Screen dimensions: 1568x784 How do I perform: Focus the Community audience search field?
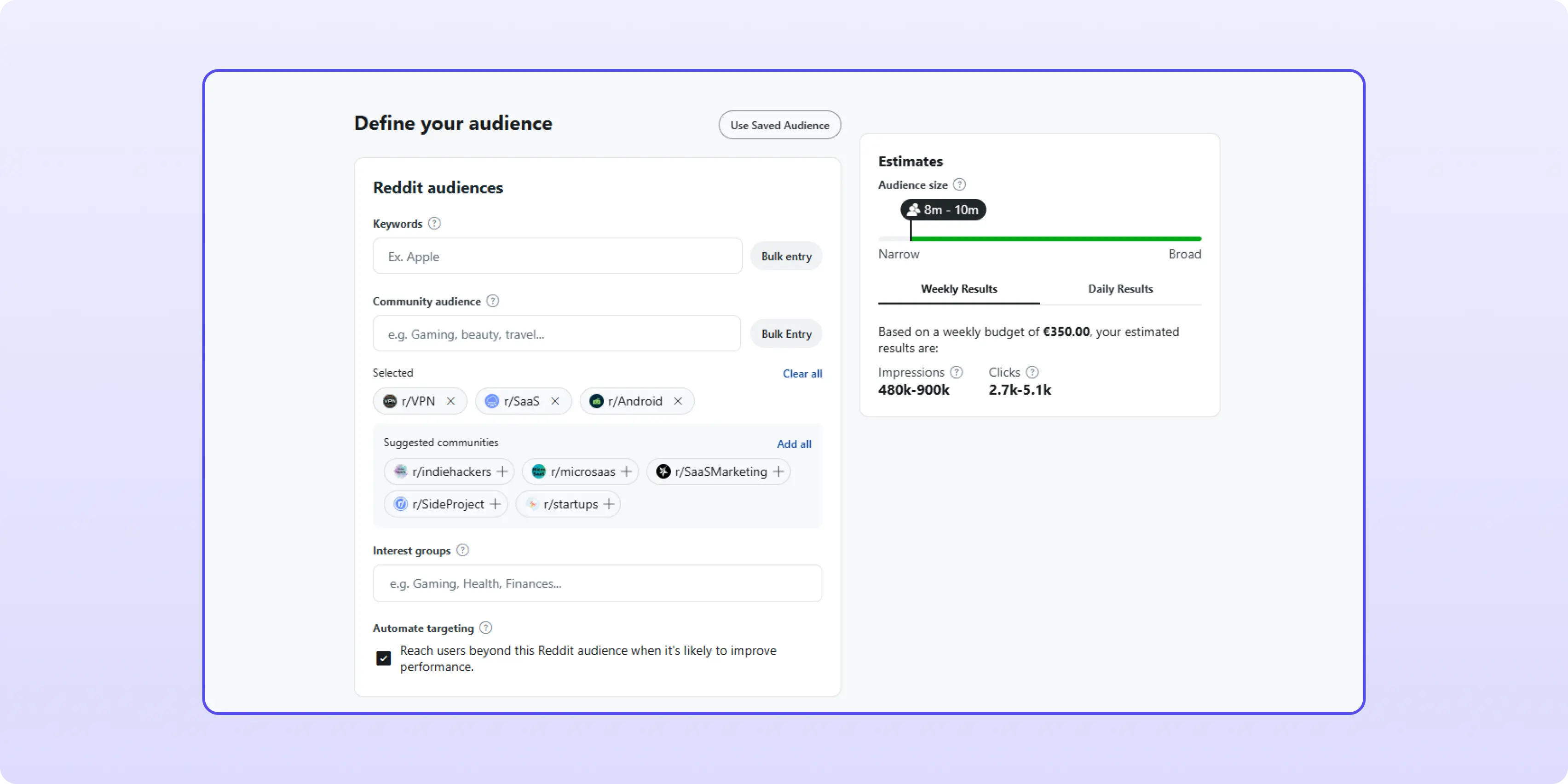557,334
